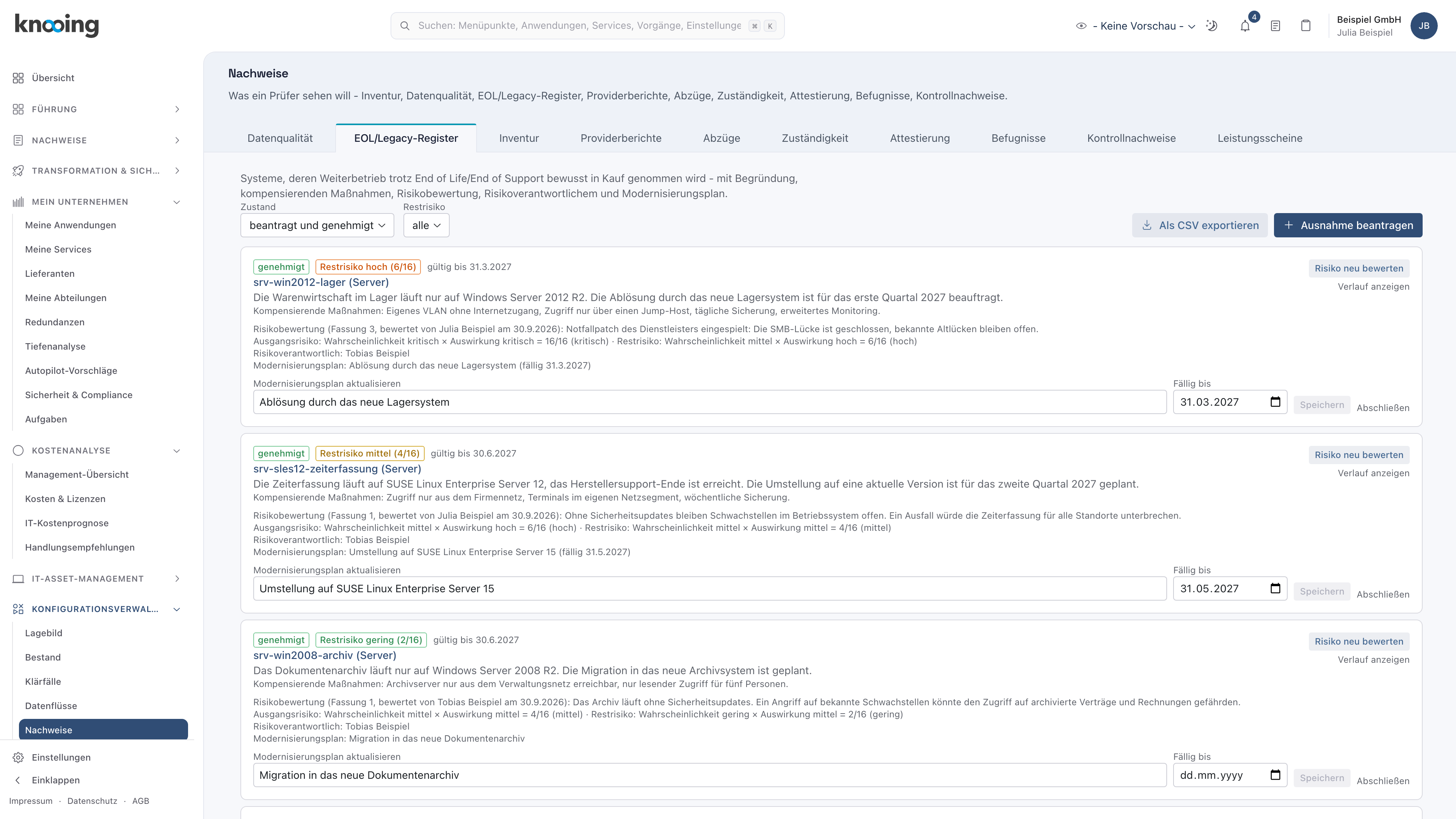
Task: Click the search magnifier icon
Action: (405, 26)
